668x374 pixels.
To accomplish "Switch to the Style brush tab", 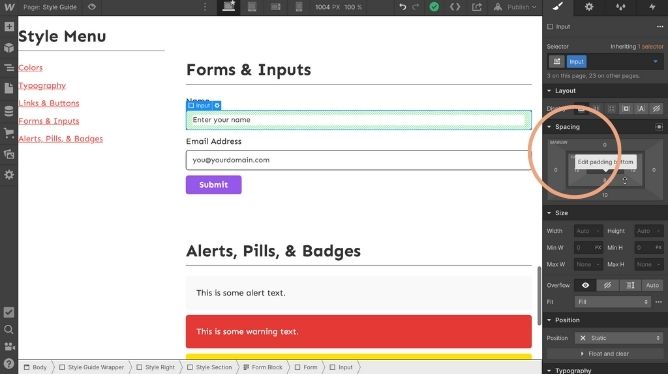I will pyautogui.click(x=558, y=7).
